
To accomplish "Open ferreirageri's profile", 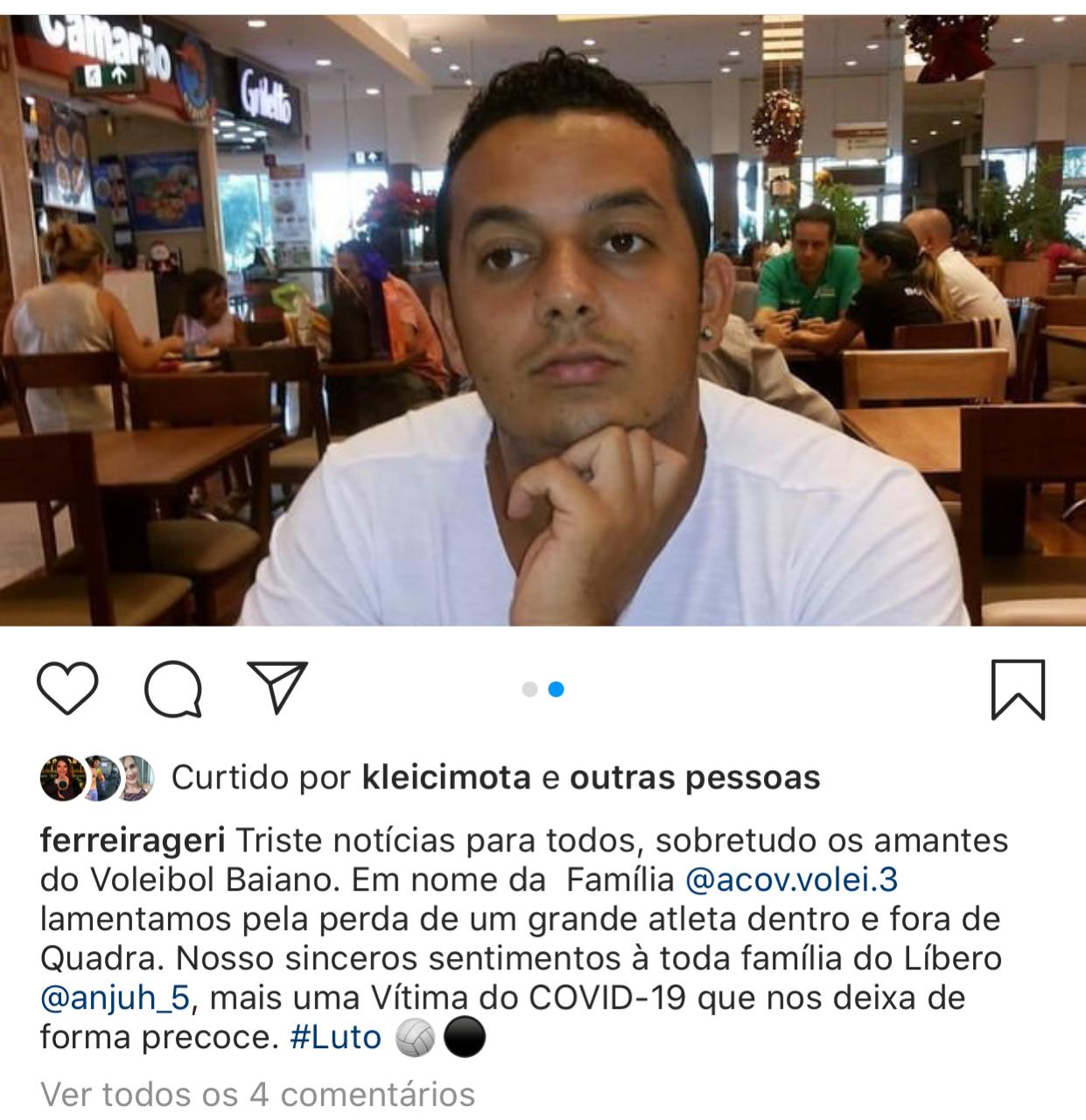I will [133, 842].
